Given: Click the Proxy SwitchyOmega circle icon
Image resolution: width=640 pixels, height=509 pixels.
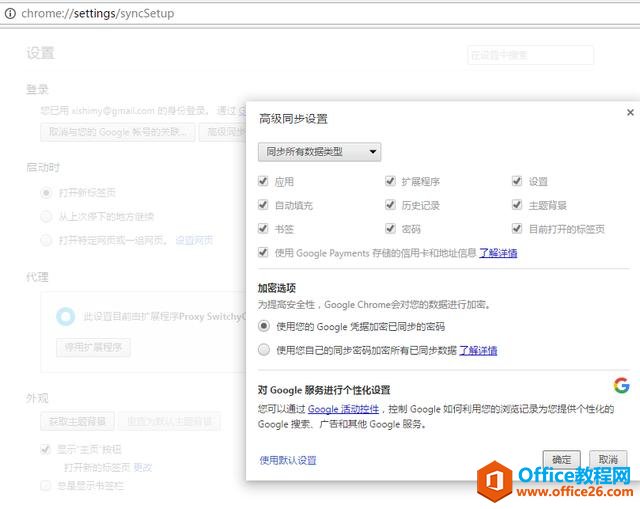Looking at the screenshot, I should 66,316.
